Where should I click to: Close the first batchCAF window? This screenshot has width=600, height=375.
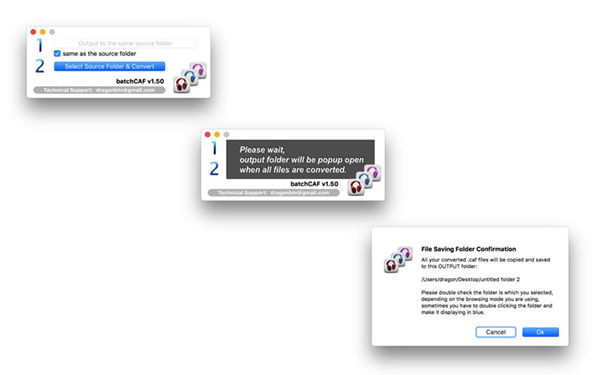pyautogui.click(x=33, y=32)
